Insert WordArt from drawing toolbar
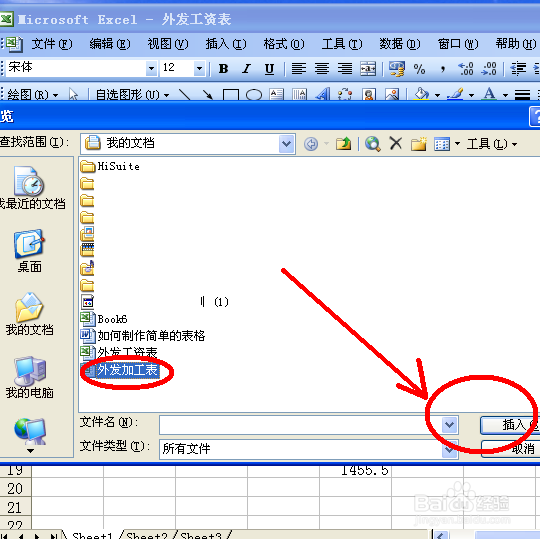This screenshot has height=539, width=540. [322, 94]
